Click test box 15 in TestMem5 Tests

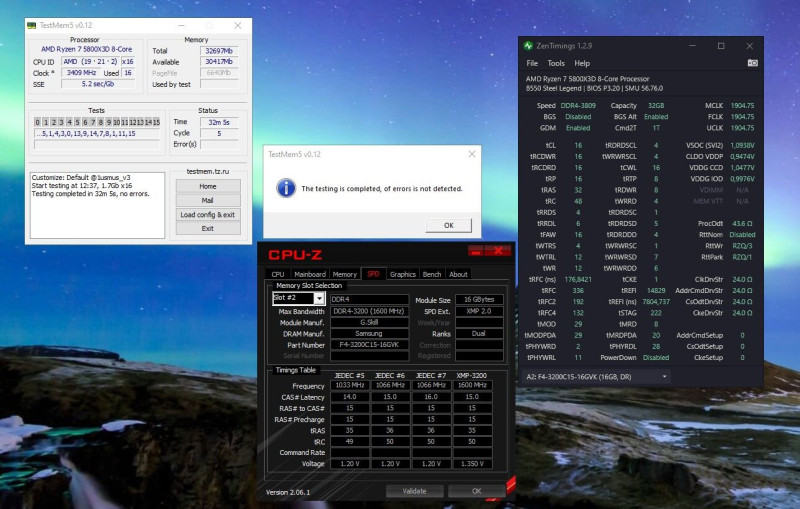pyautogui.click(x=156, y=122)
